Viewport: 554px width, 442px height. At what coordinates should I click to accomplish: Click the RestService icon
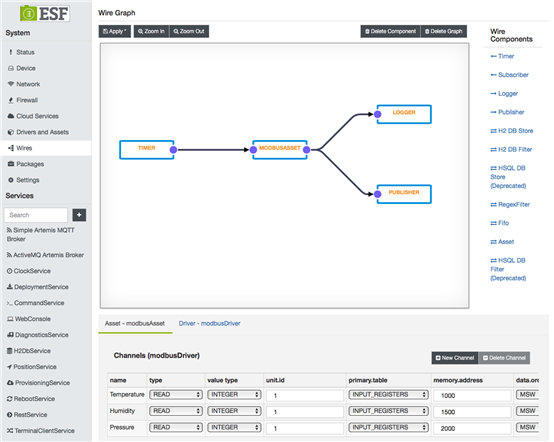click(10, 414)
